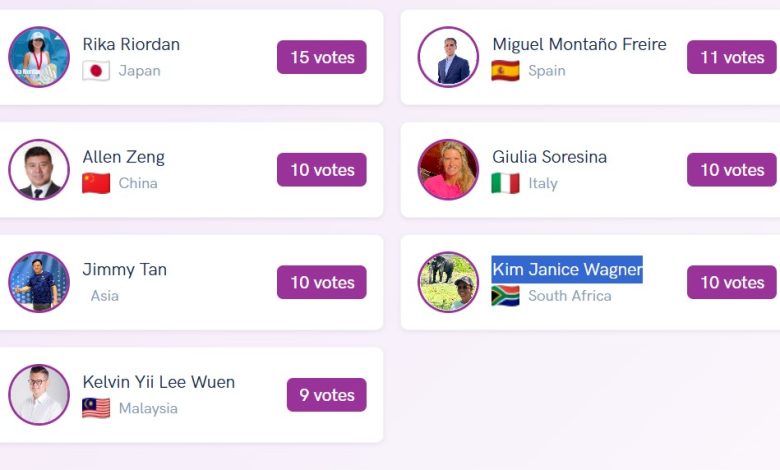Click the Jimmy Tan name text
Viewport: 780px width, 470px height.
point(125,269)
